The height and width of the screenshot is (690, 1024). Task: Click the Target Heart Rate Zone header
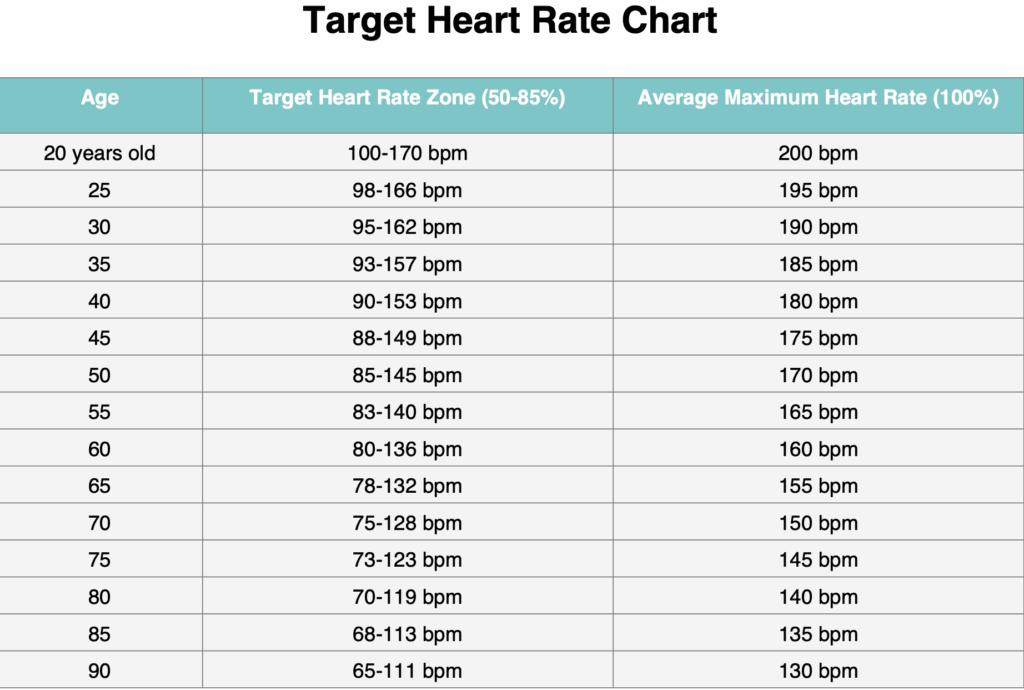coord(407,97)
